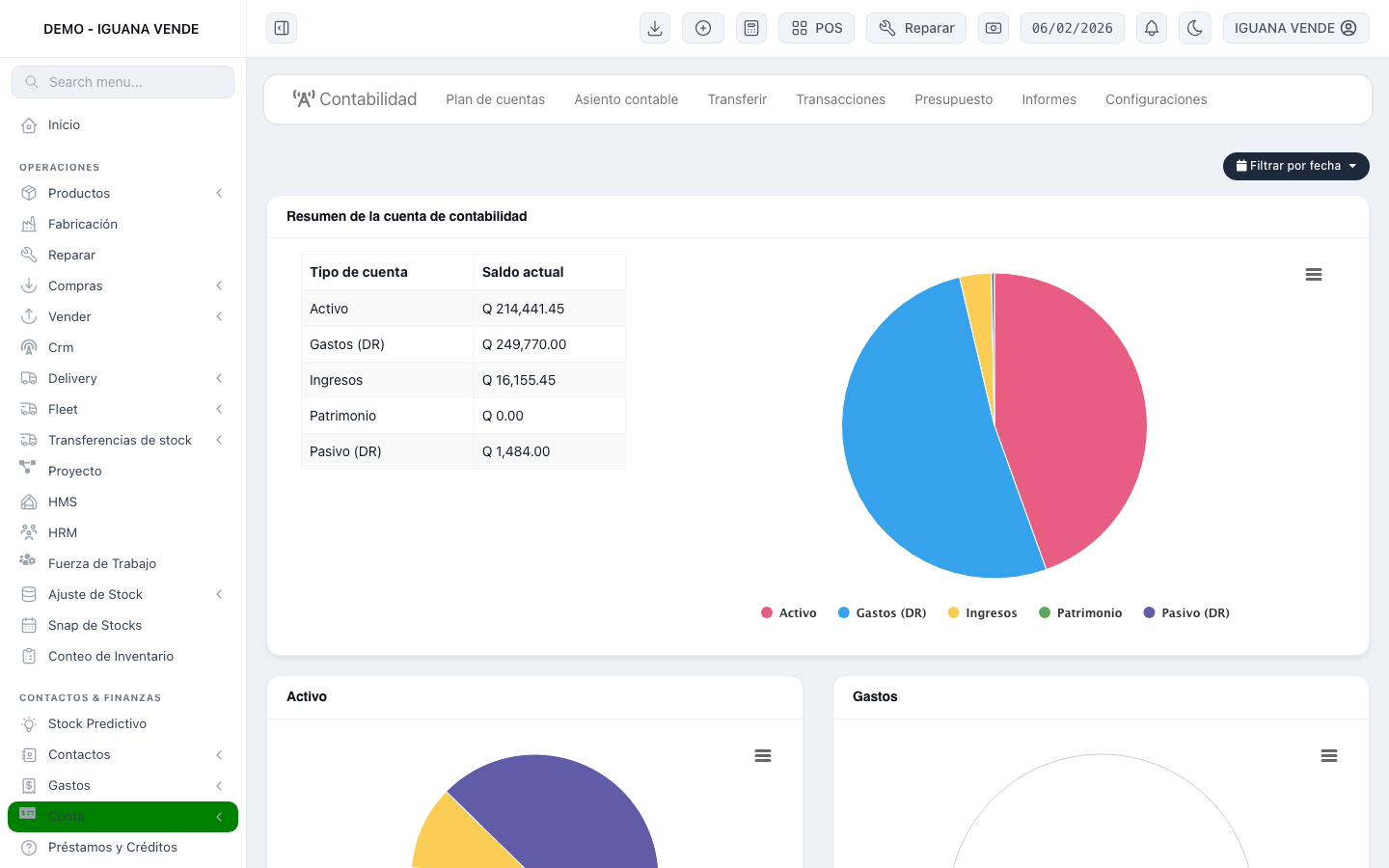Click the HMS icon in the sidebar

29,502
